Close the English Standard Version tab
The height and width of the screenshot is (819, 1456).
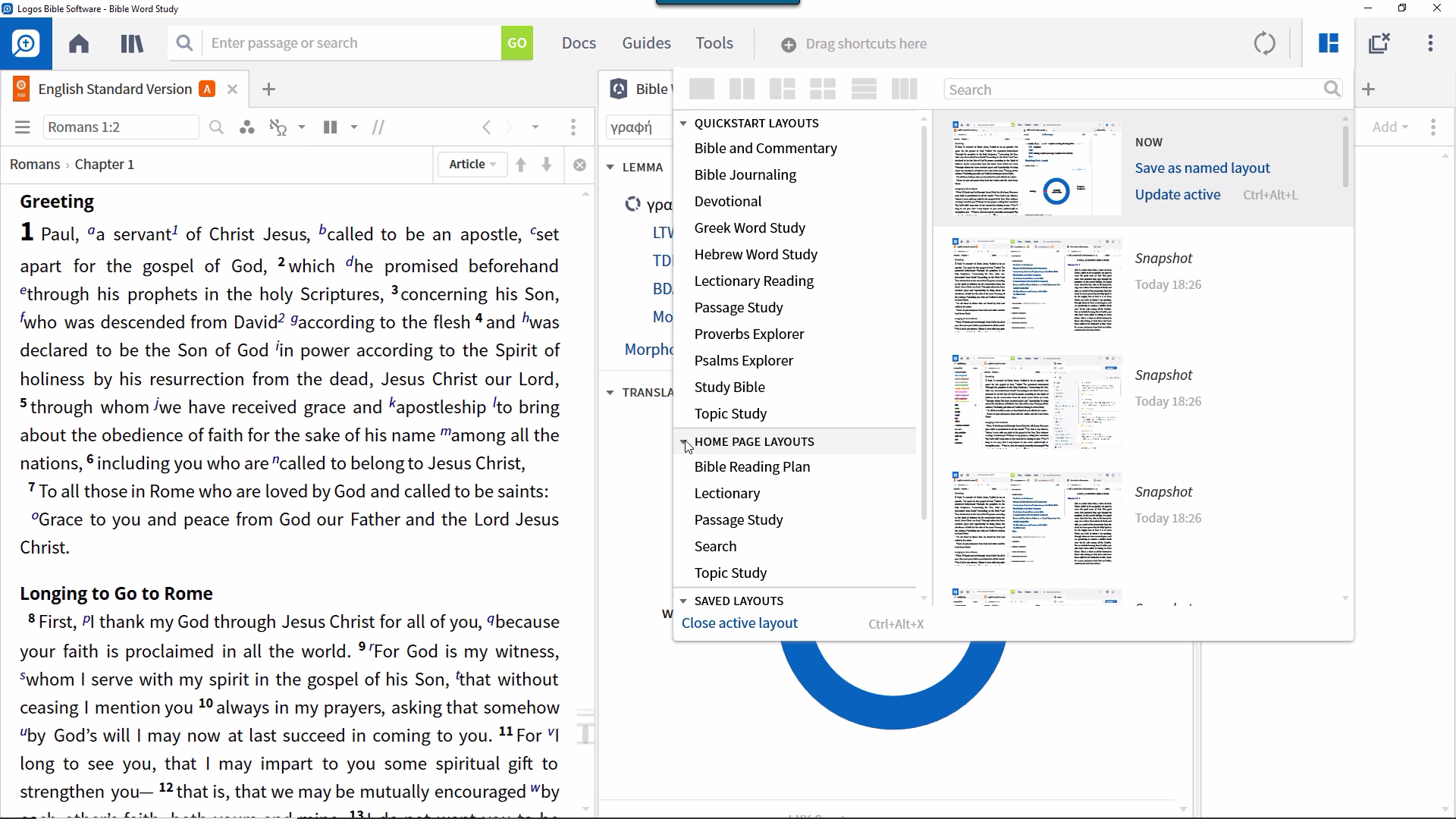pos(233,89)
